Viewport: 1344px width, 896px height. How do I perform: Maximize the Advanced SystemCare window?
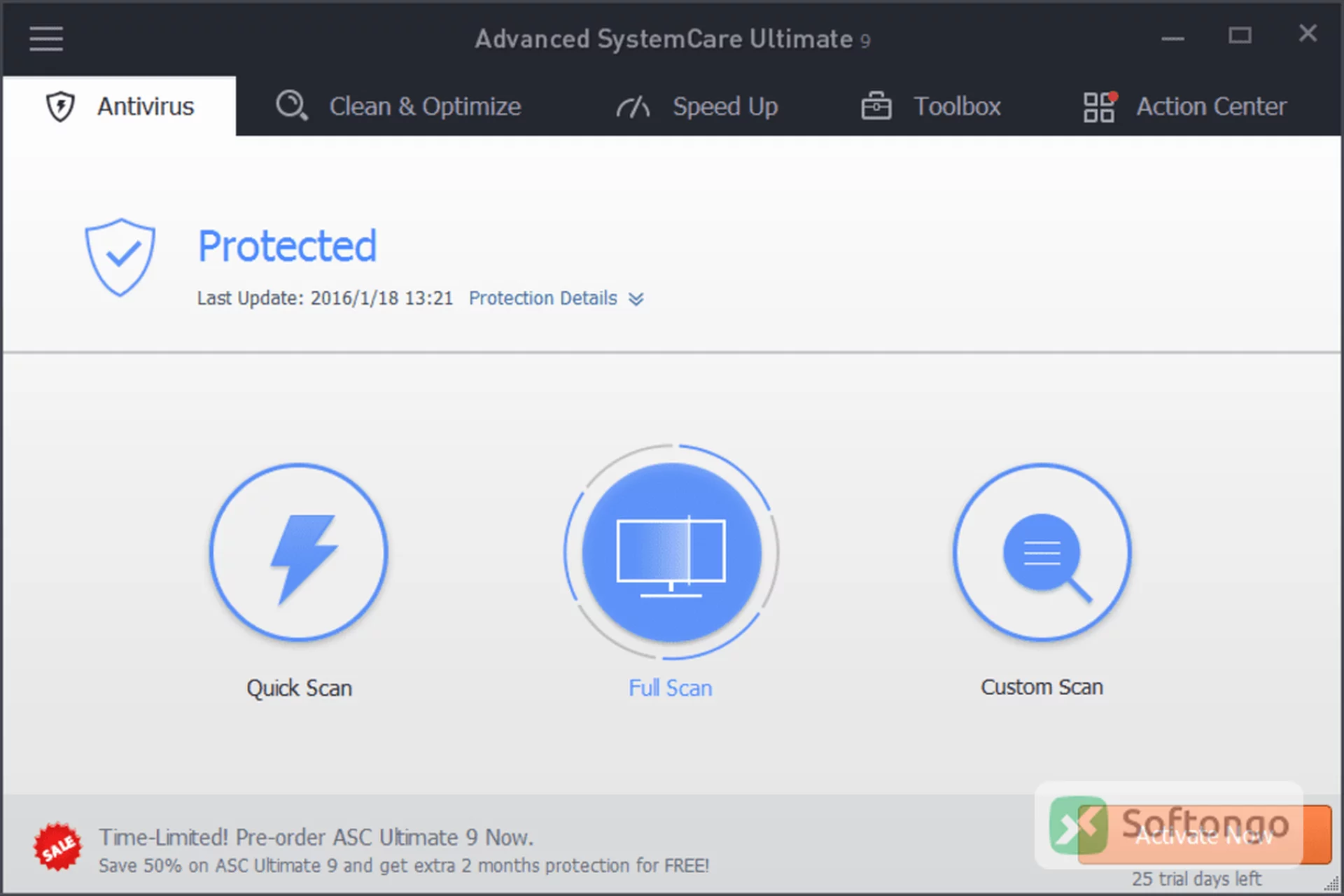[1240, 35]
